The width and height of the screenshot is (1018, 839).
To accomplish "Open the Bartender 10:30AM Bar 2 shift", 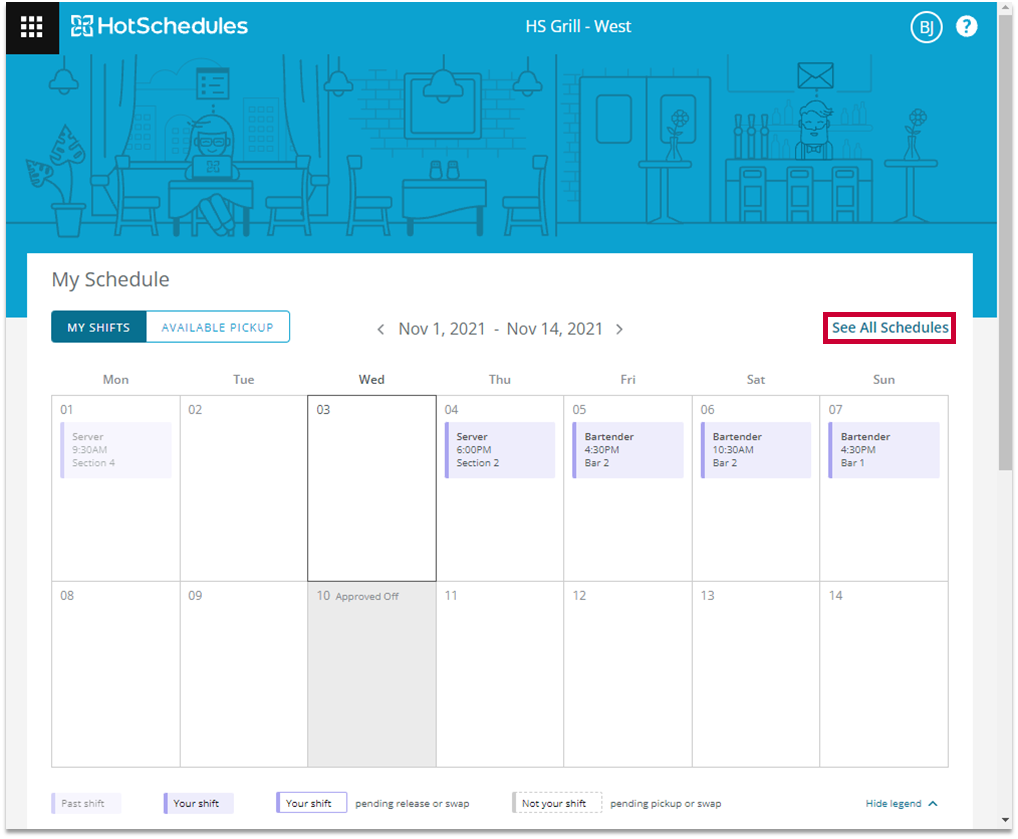I will 756,450.
